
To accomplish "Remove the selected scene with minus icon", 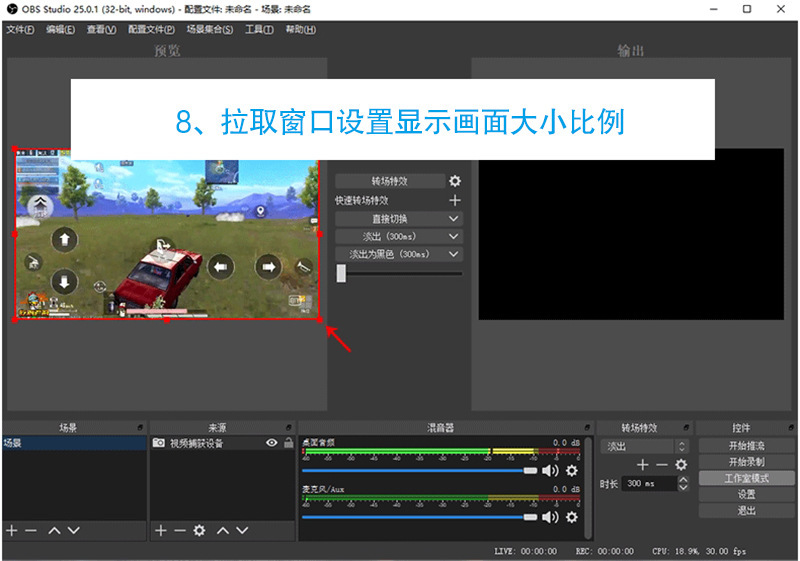I will point(31,531).
